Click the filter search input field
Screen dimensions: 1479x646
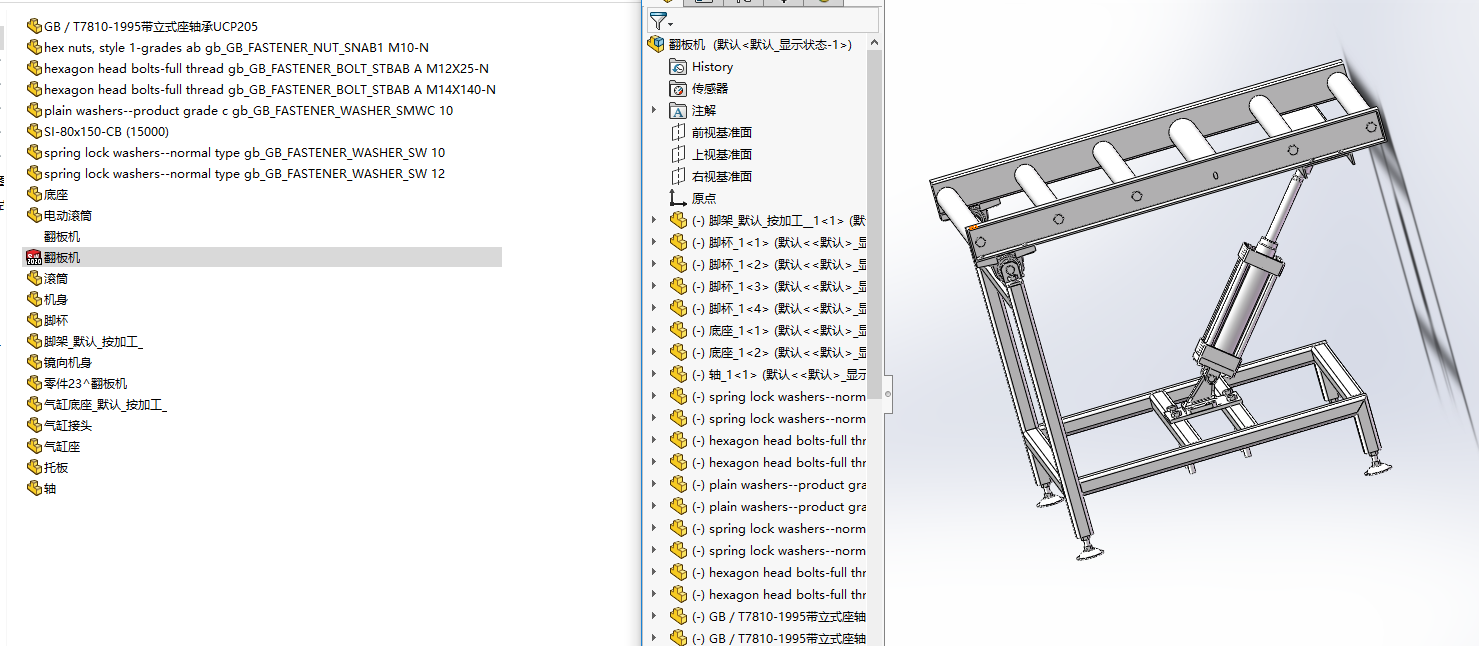777,20
